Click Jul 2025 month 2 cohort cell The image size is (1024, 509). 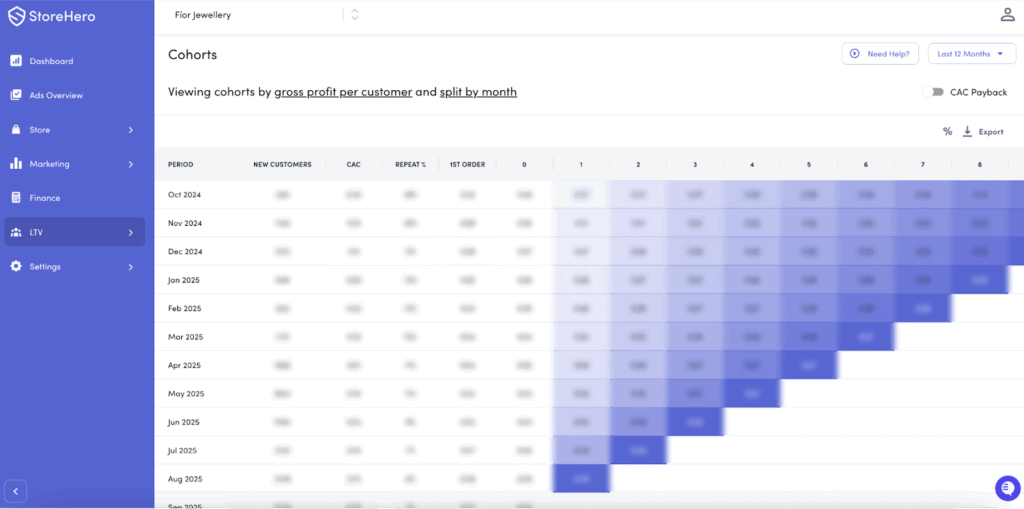pyautogui.click(x=638, y=450)
